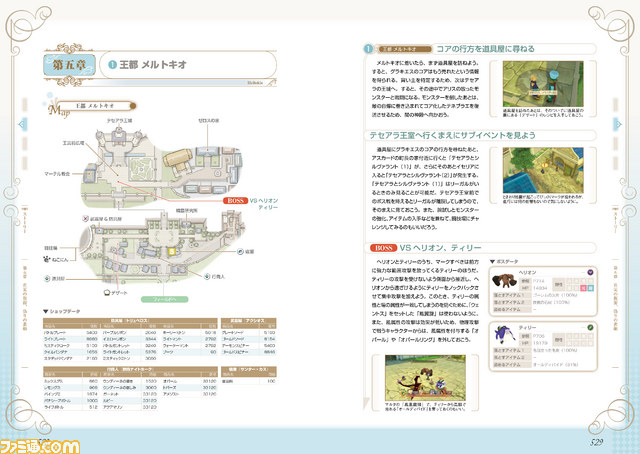Click the コアの行方を道具屋に尋ねる heading
Viewport: 640px width, 454px height.
point(485,49)
